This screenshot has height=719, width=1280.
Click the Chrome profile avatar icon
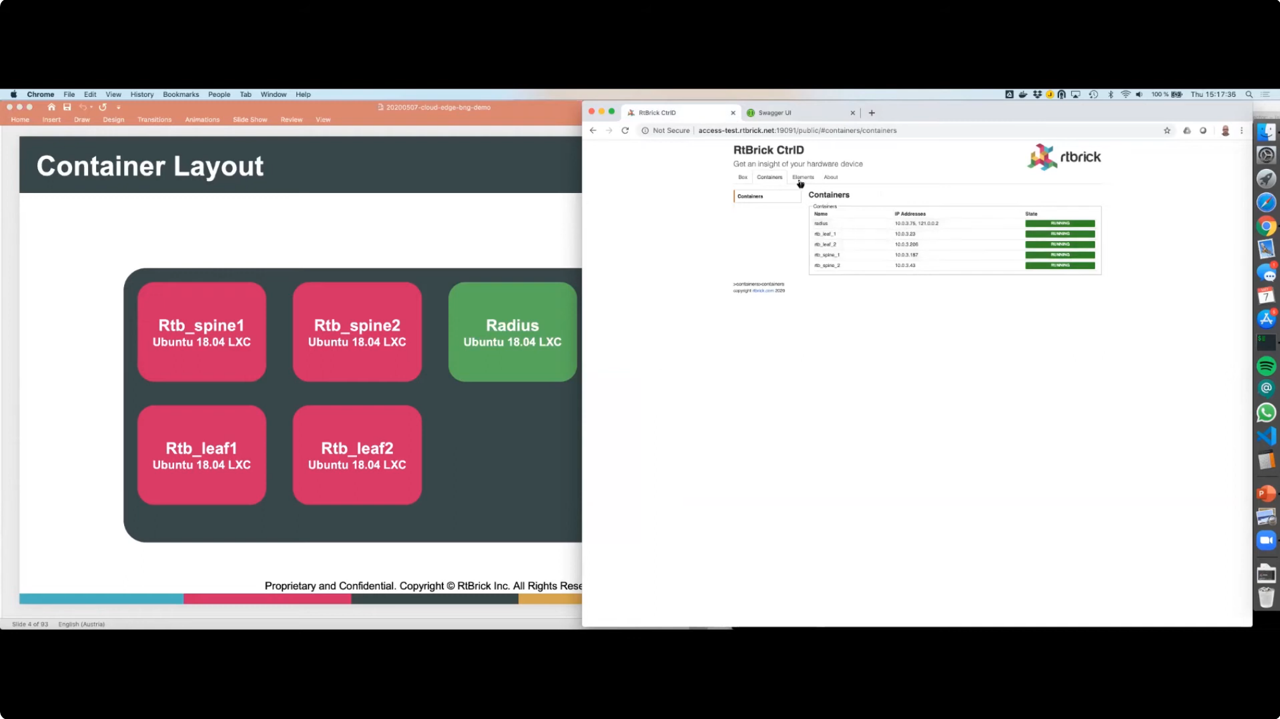pos(1225,130)
